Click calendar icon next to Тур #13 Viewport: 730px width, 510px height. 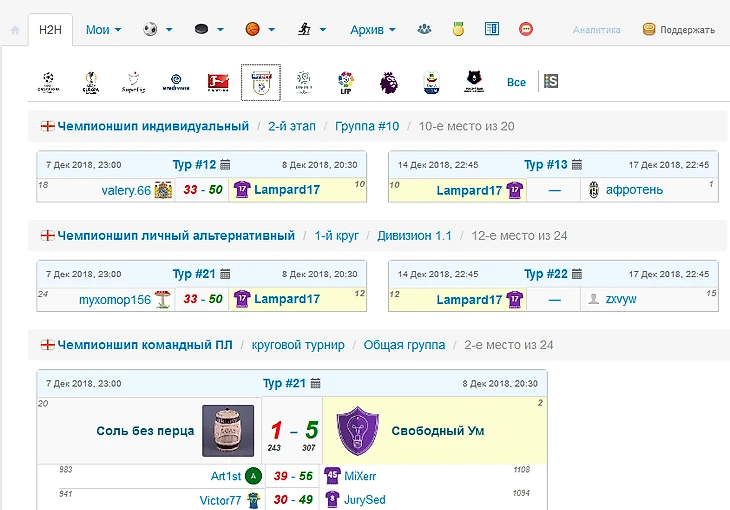(x=577, y=164)
